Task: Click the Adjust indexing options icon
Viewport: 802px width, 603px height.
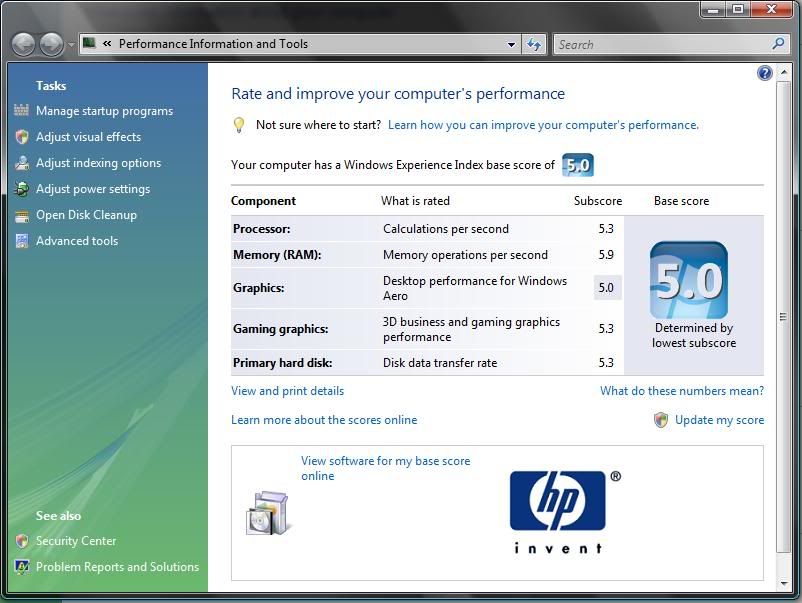Action: 21,163
